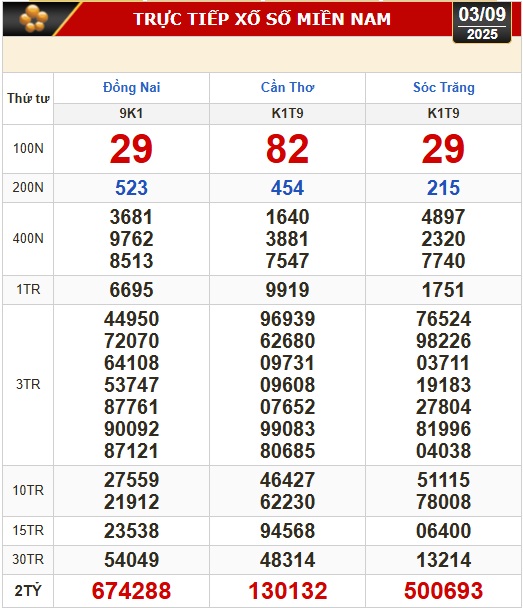Image resolution: width=523 pixels, height=608 pixels.
Task: Select the Thứ tư day label
Action: point(28,98)
